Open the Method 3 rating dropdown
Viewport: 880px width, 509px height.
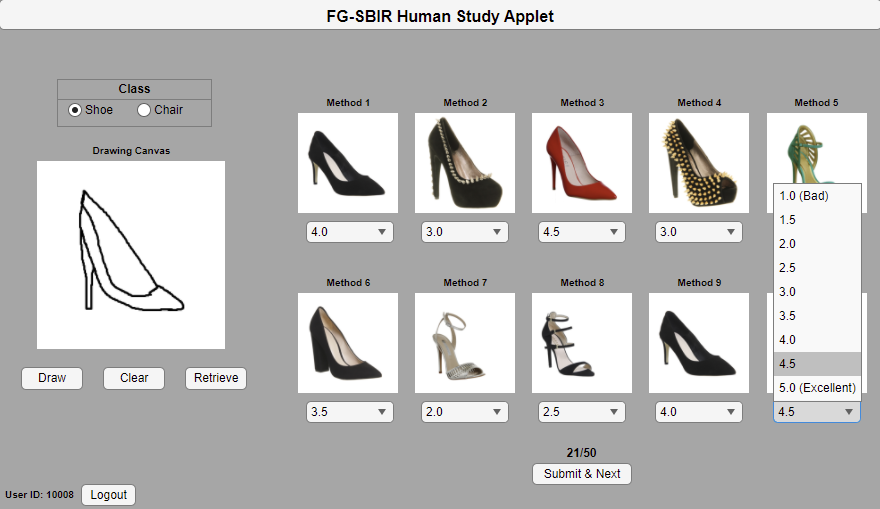582,232
